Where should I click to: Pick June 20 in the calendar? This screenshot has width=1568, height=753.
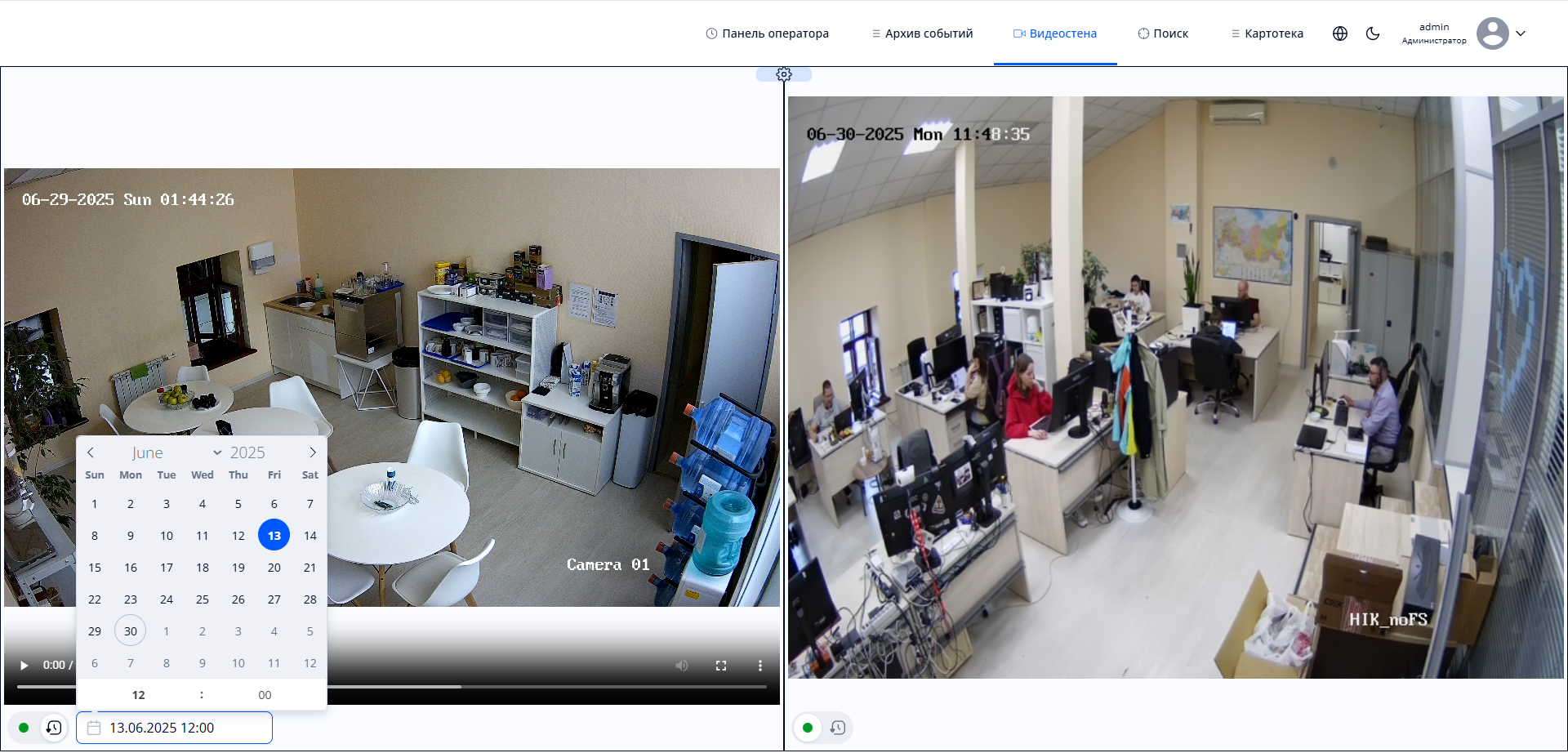pyautogui.click(x=274, y=568)
